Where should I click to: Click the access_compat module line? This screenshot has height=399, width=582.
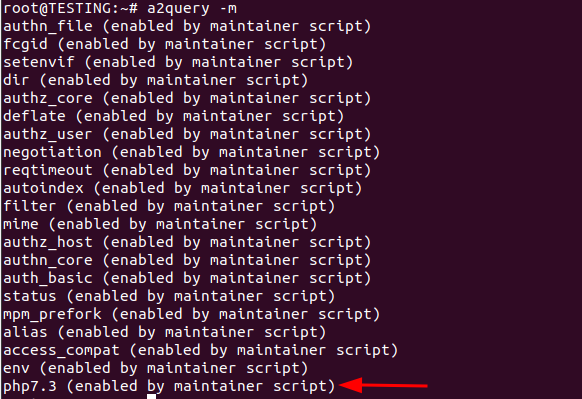tap(200, 350)
